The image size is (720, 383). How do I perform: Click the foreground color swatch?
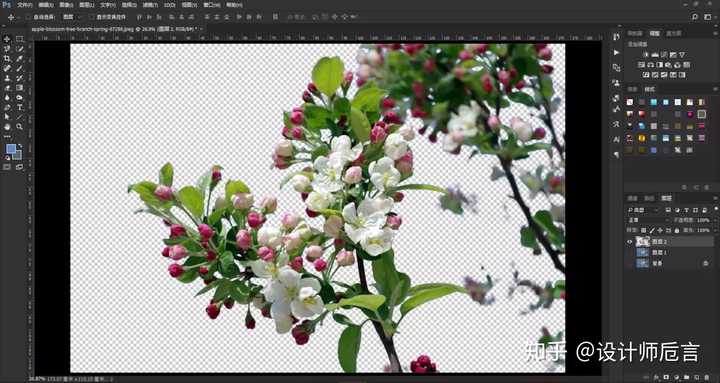11,149
